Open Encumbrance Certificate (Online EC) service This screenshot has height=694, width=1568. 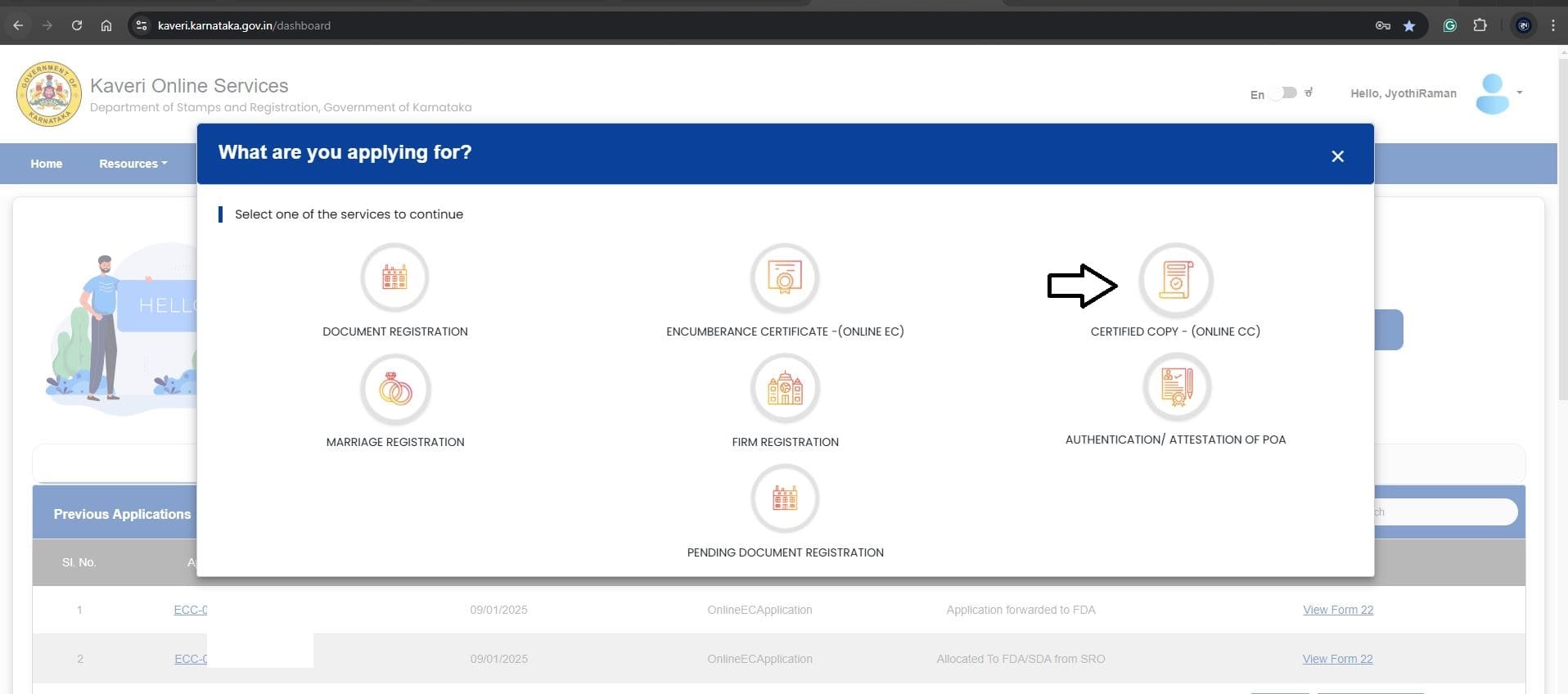click(x=784, y=278)
